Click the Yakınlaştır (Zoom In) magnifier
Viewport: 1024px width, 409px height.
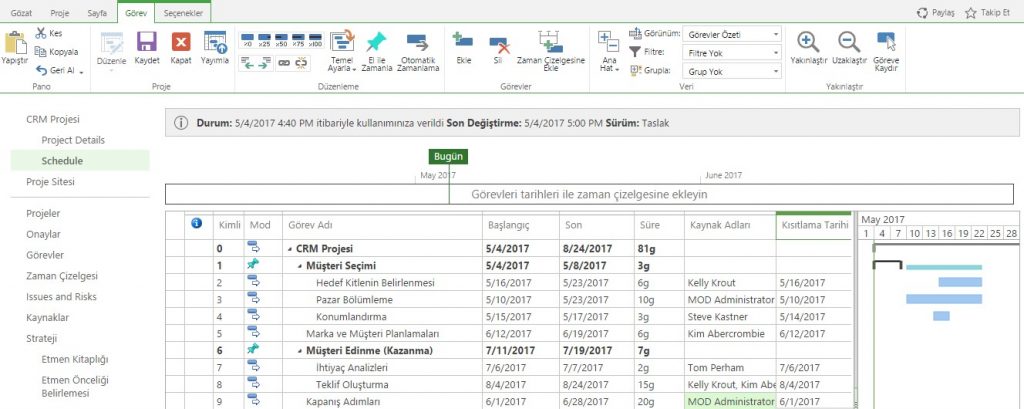point(808,42)
